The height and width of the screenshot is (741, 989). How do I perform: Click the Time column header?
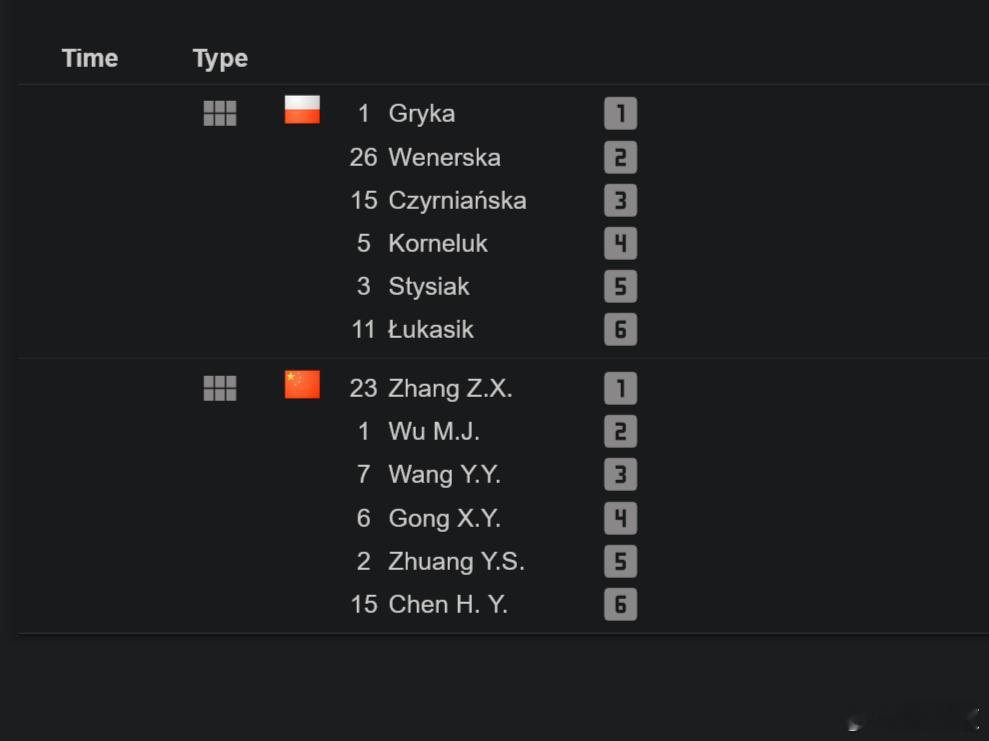(x=90, y=58)
